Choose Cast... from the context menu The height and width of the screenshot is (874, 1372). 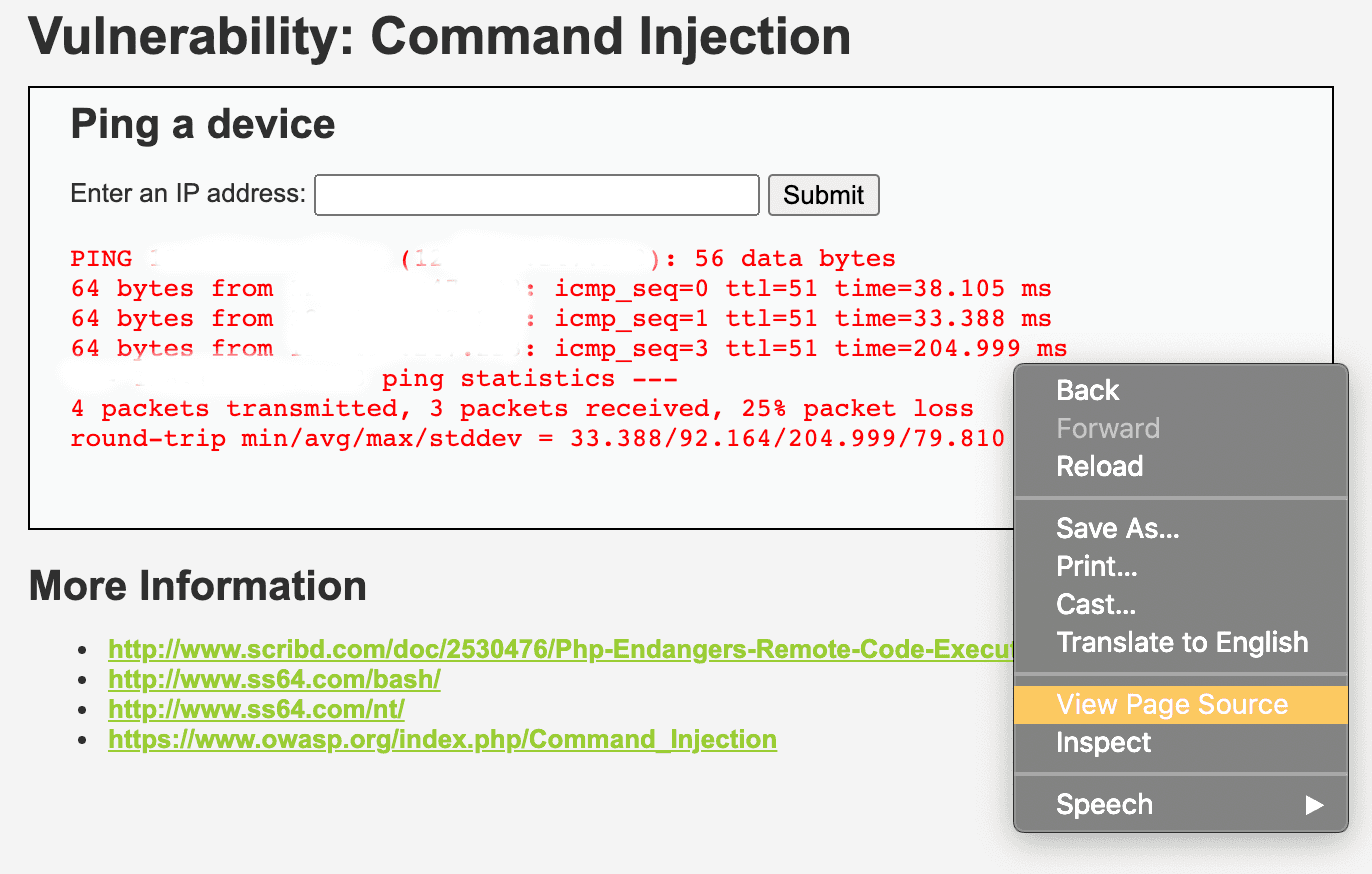pos(1094,604)
